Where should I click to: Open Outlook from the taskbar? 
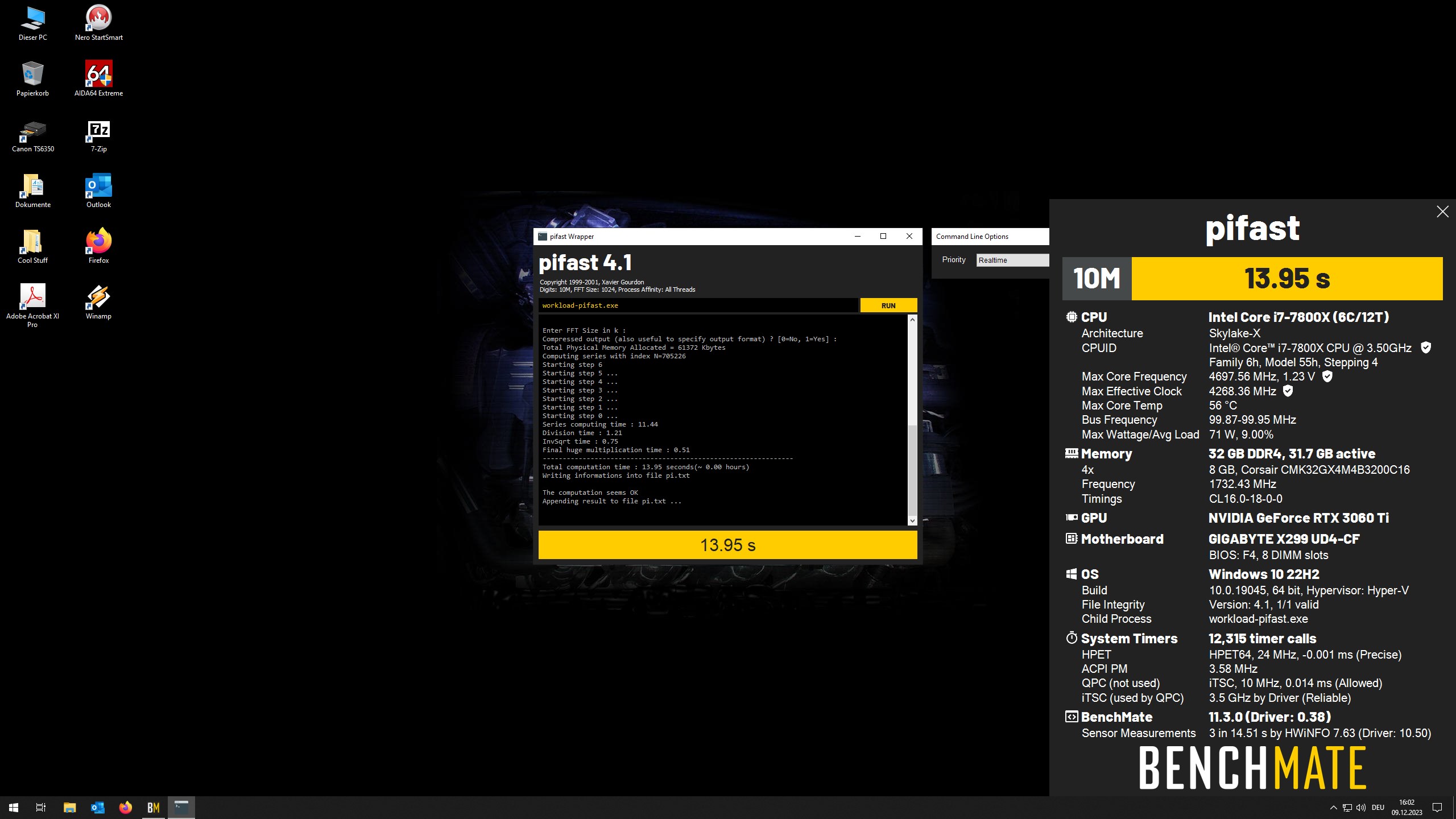coord(97,807)
